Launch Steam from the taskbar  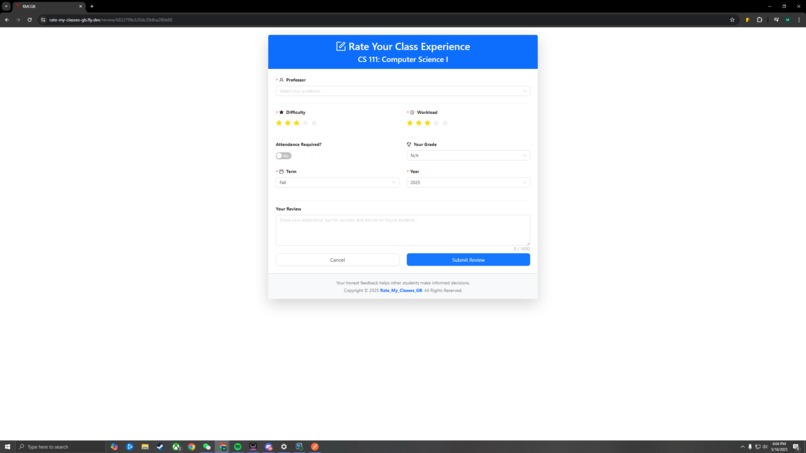pyautogui.click(x=160, y=447)
